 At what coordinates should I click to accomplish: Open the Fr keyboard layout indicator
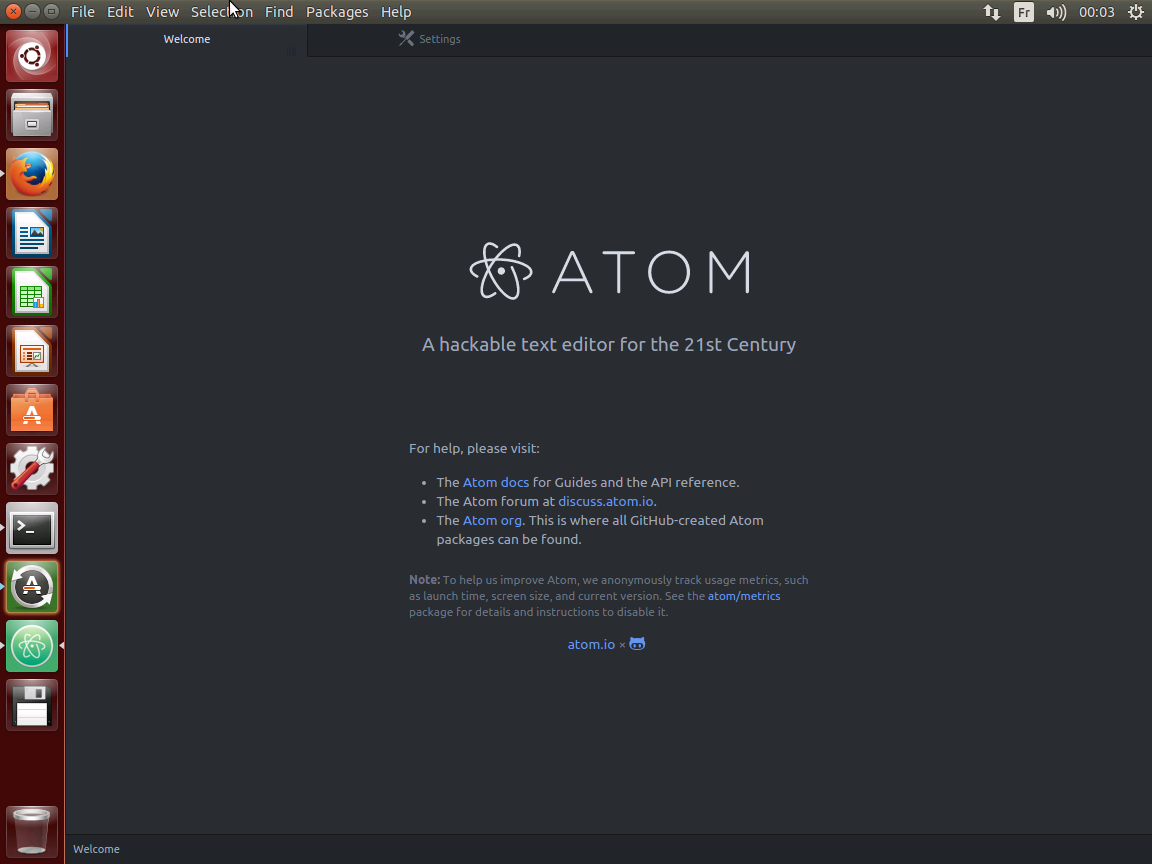[x=1023, y=12]
